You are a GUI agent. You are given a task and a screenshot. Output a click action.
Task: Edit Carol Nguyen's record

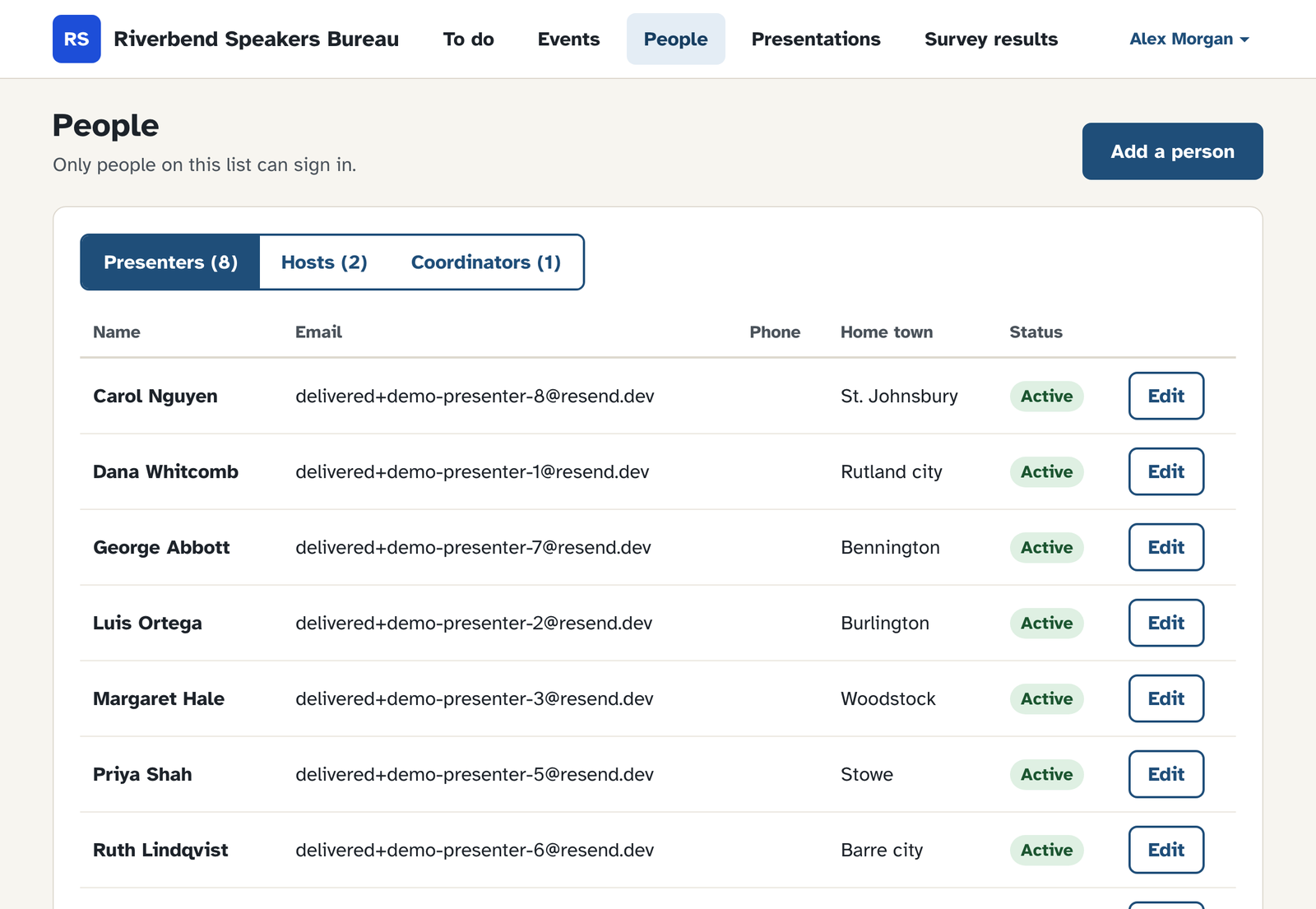pos(1165,396)
